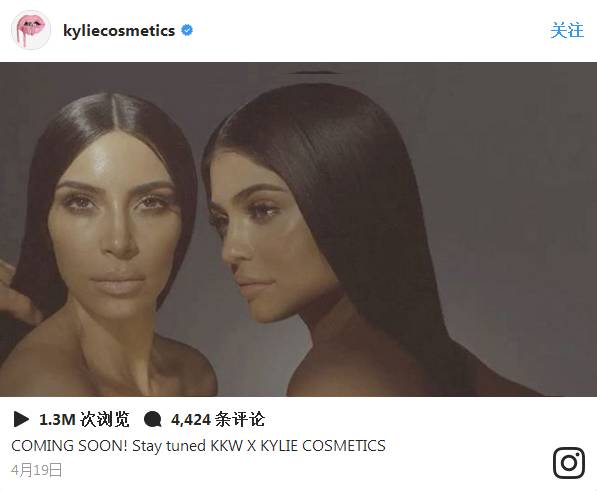Viewport: 597px width, 491px height.
Task: Open the Instagram camera logo
Action: point(569,463)
